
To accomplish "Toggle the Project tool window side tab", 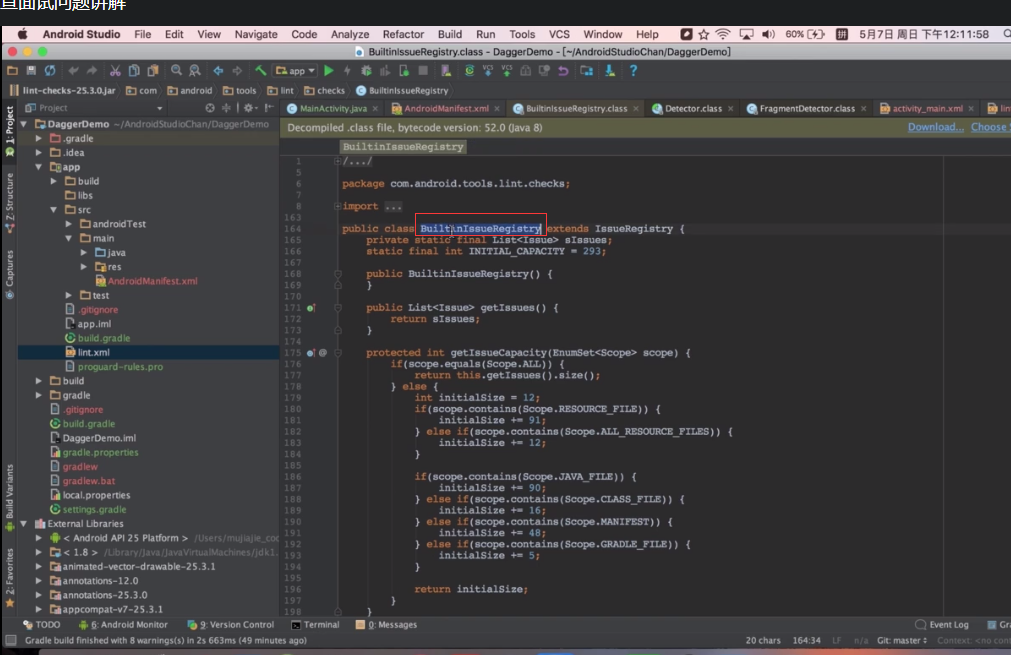I will point(10,132).
